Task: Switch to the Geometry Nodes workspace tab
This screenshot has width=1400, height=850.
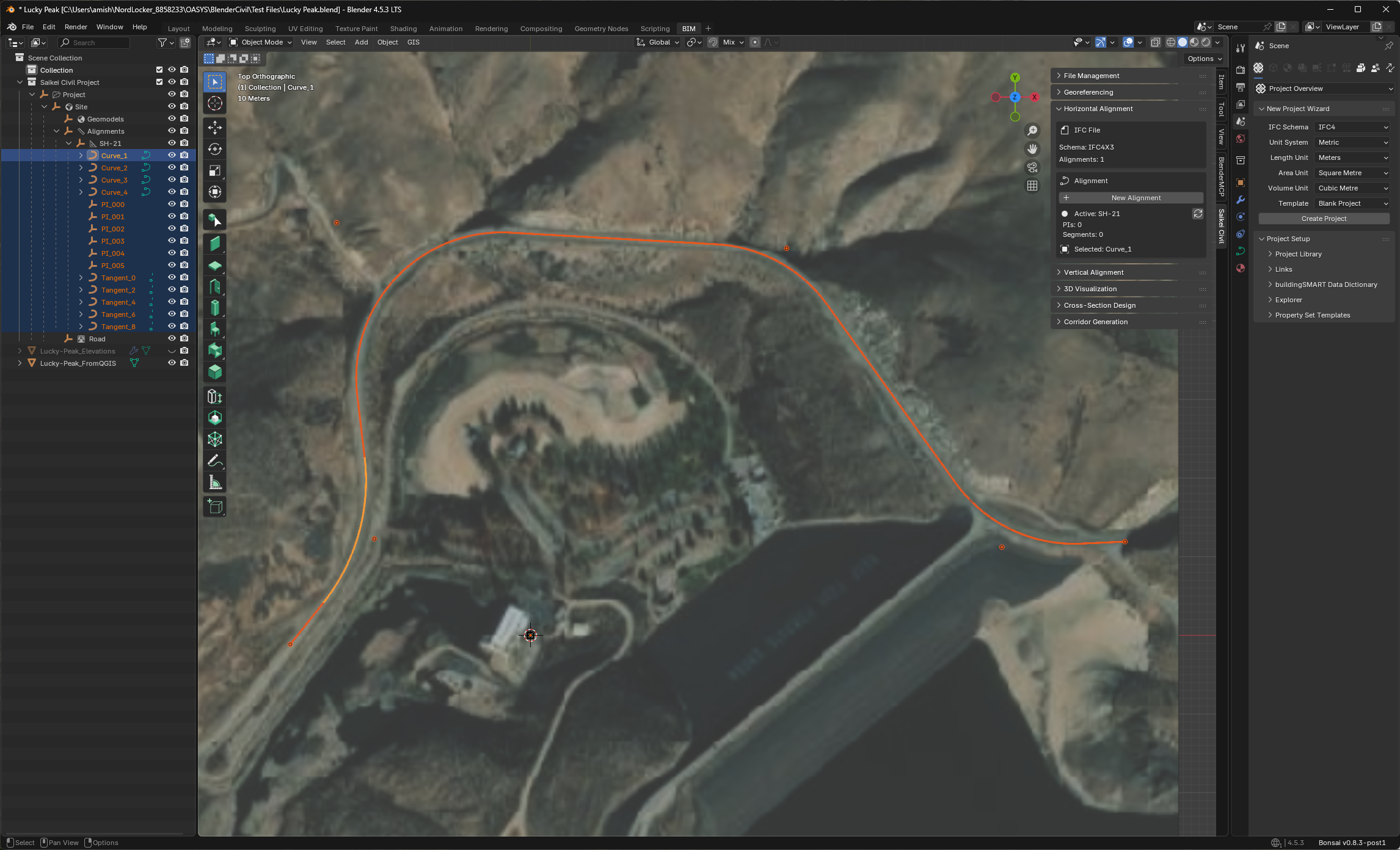Action: pyautogui.click(x=600, y=29)
